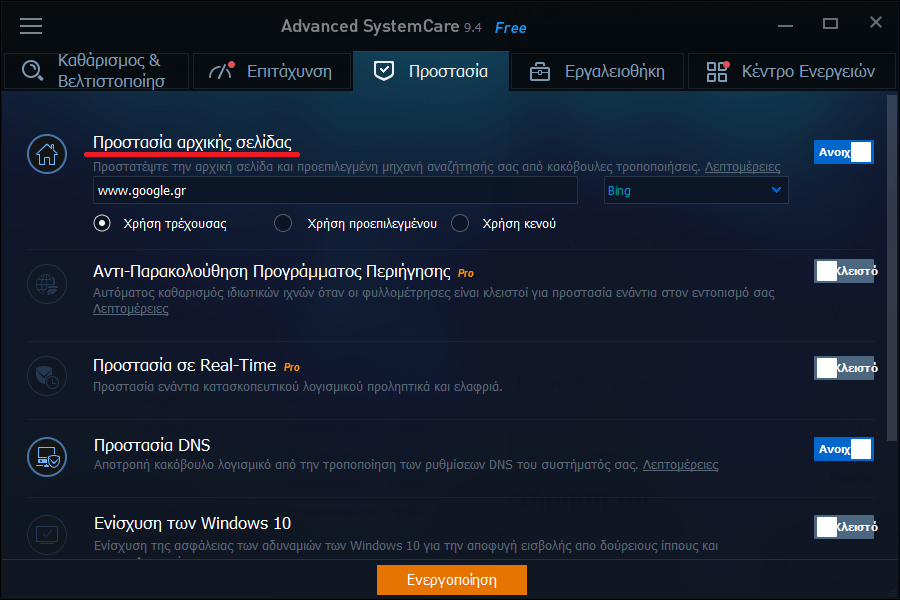
Task: Switch to Επιτάχυνση tab
Action: 272,71
